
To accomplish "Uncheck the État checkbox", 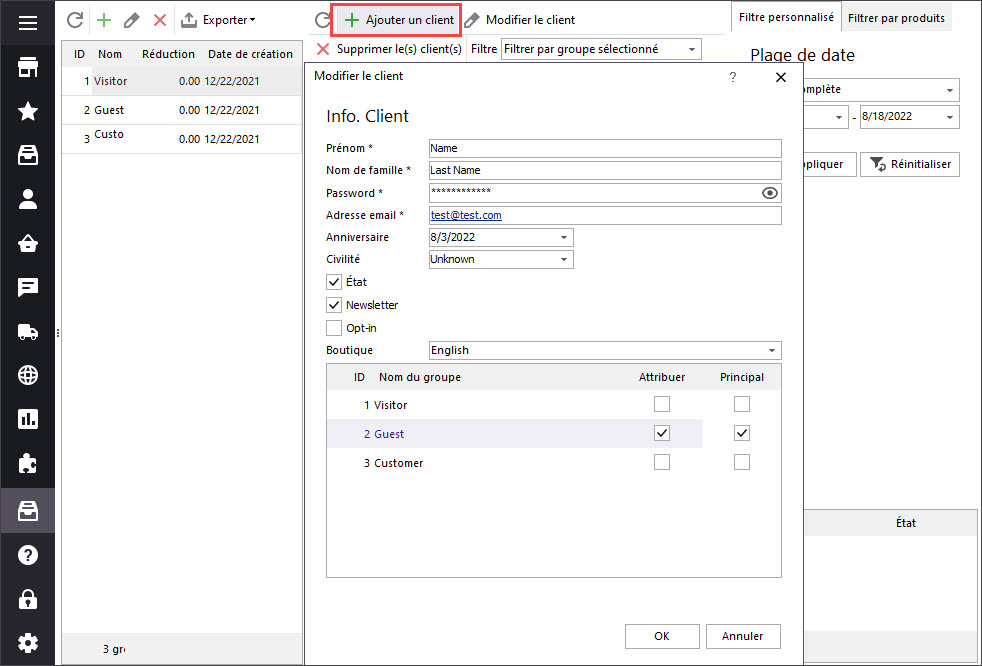I will tap(334, 282).
